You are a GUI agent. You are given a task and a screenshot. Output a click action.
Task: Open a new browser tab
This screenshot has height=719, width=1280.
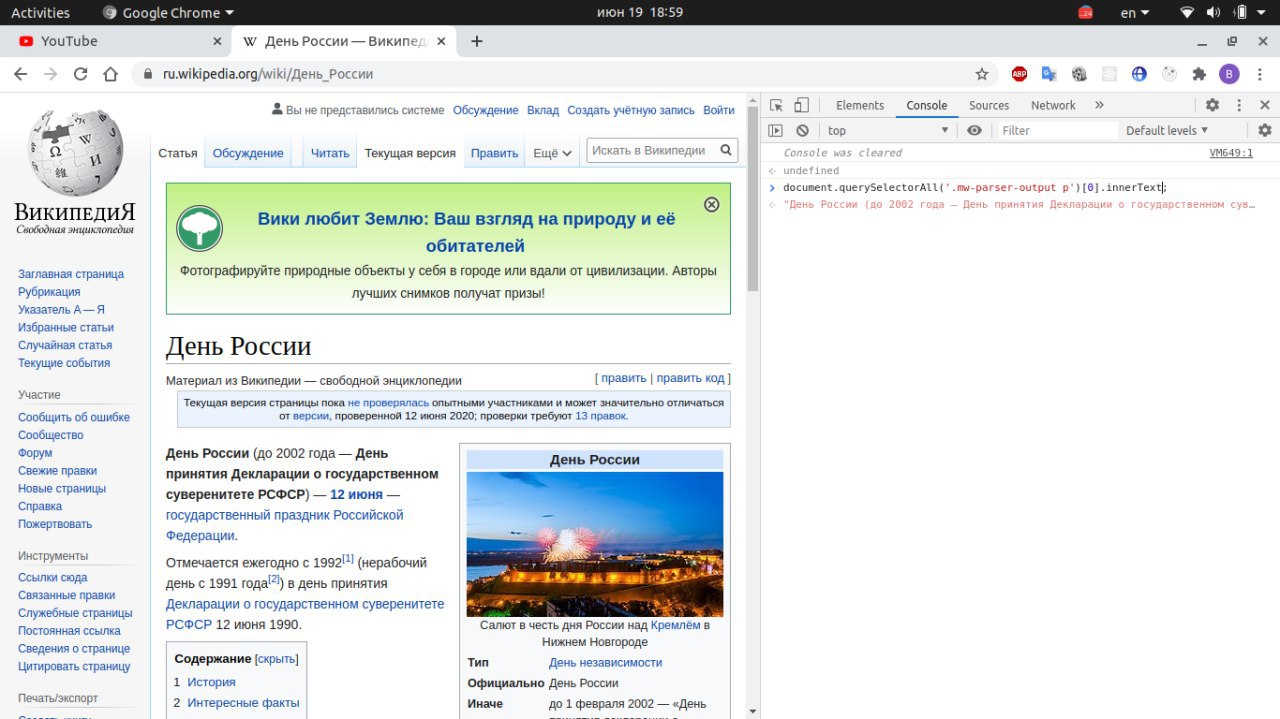click(x=477, y=41)
